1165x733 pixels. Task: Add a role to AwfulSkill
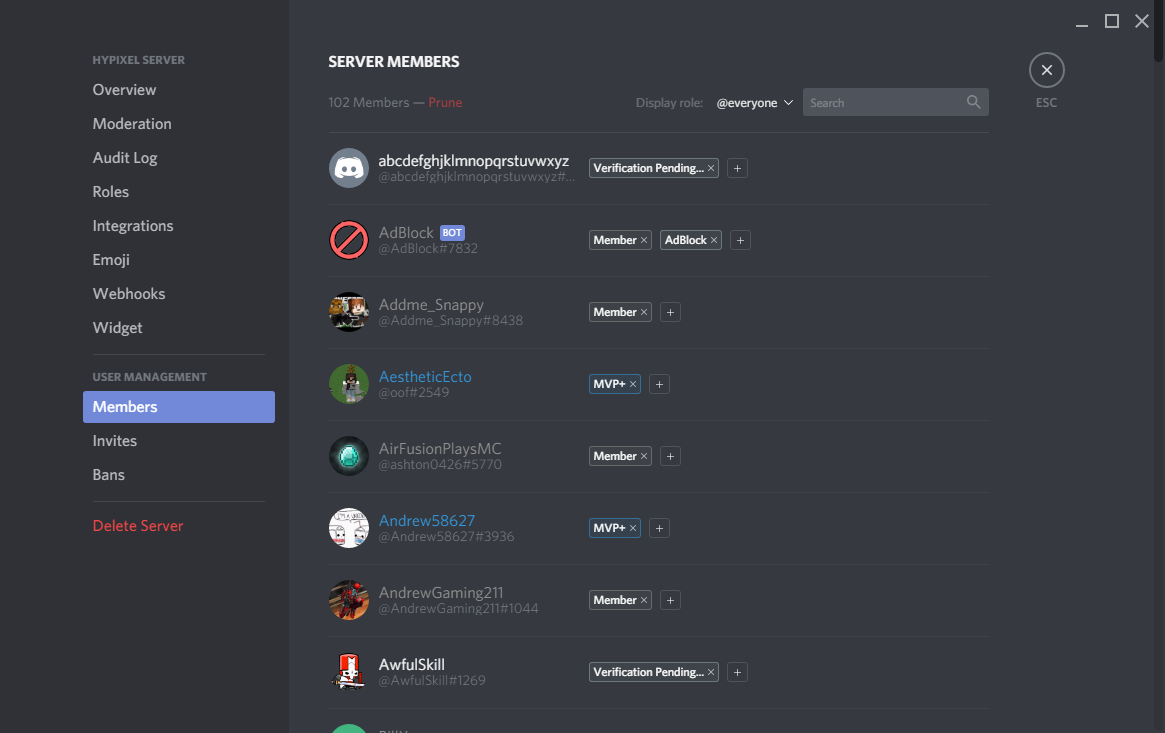(737, 672)
